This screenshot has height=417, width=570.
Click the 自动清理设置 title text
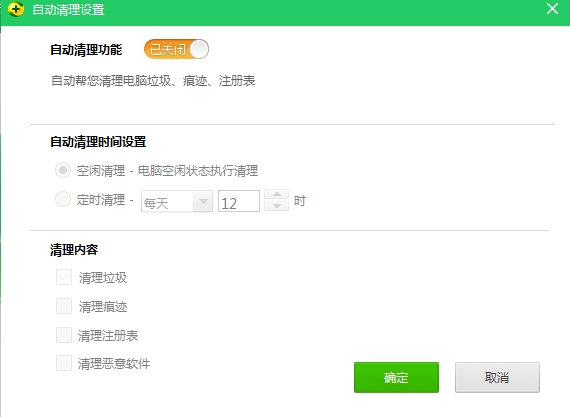(68, 9)
